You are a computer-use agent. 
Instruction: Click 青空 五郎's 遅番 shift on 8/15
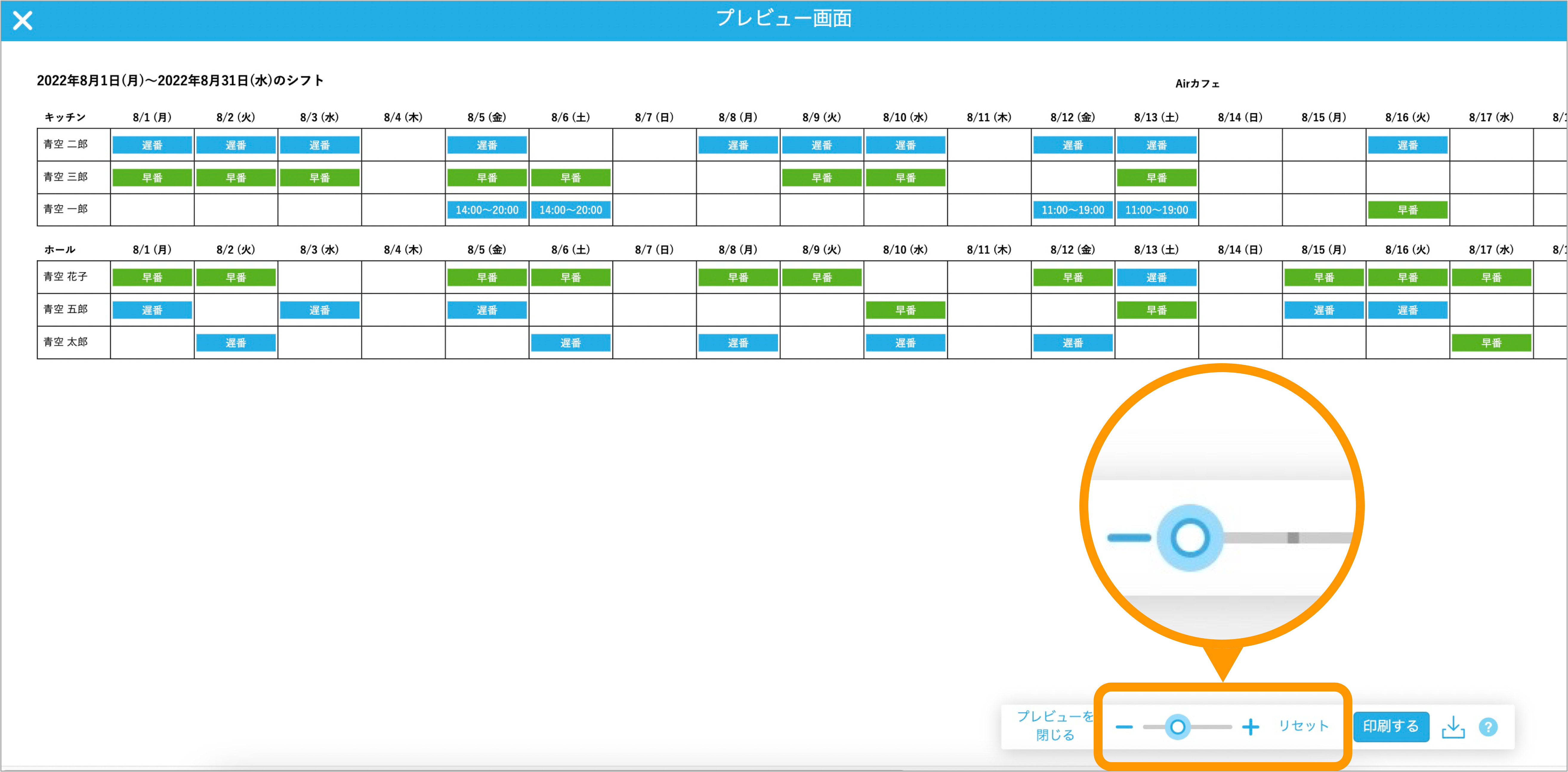pyautogui.click(x=1324, y=310)
